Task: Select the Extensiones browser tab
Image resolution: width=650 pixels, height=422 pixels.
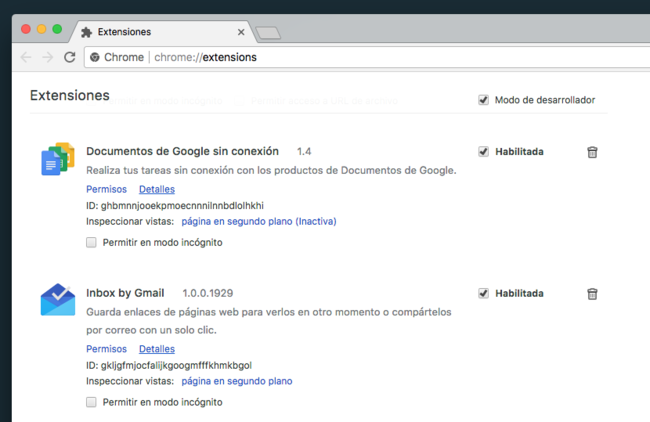Action: pos(162,32)
